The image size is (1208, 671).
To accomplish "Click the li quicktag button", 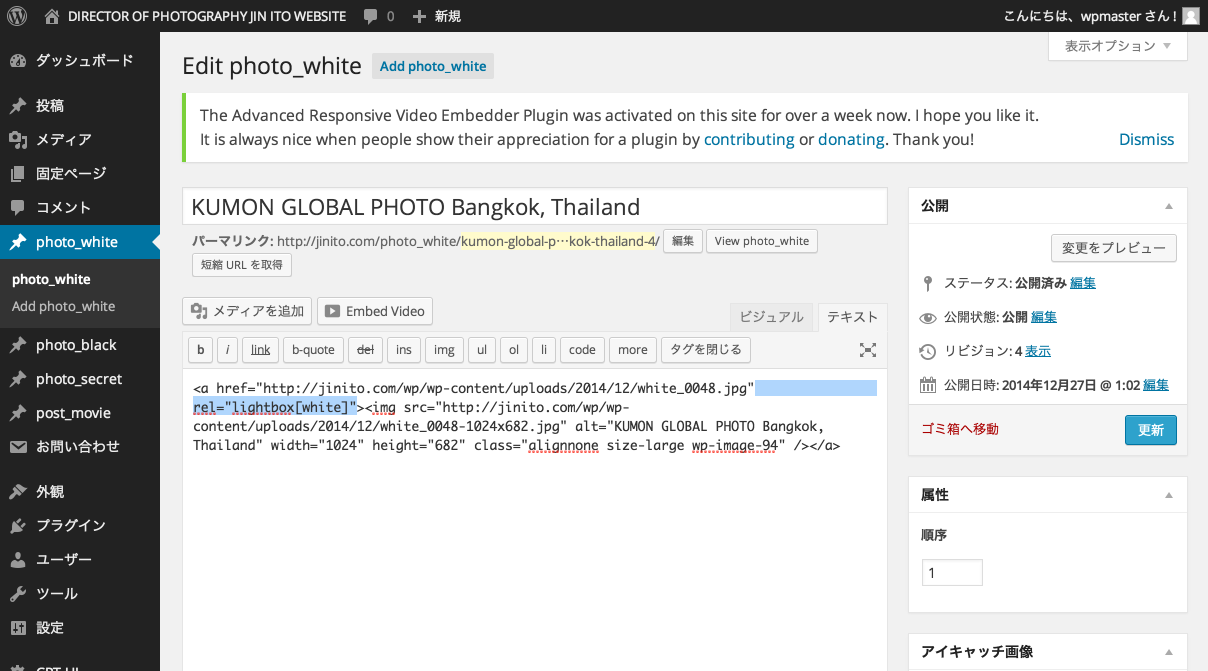I will [x=543, y=350].
